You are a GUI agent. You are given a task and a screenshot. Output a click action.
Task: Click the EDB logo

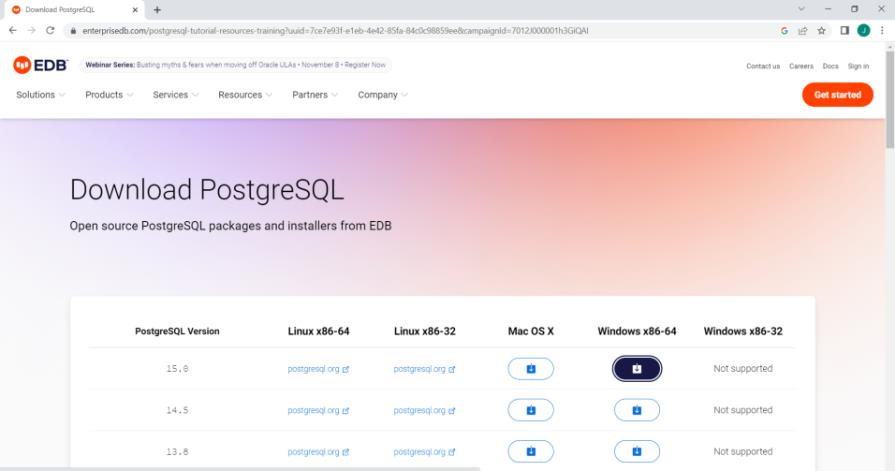click(41, 65)
